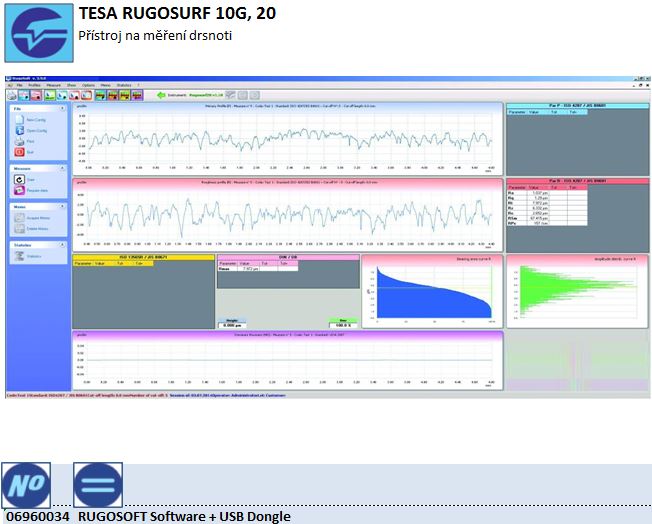Collapse the Measure sidebar panel
This screenshot has height=524, width=652.
62,168
